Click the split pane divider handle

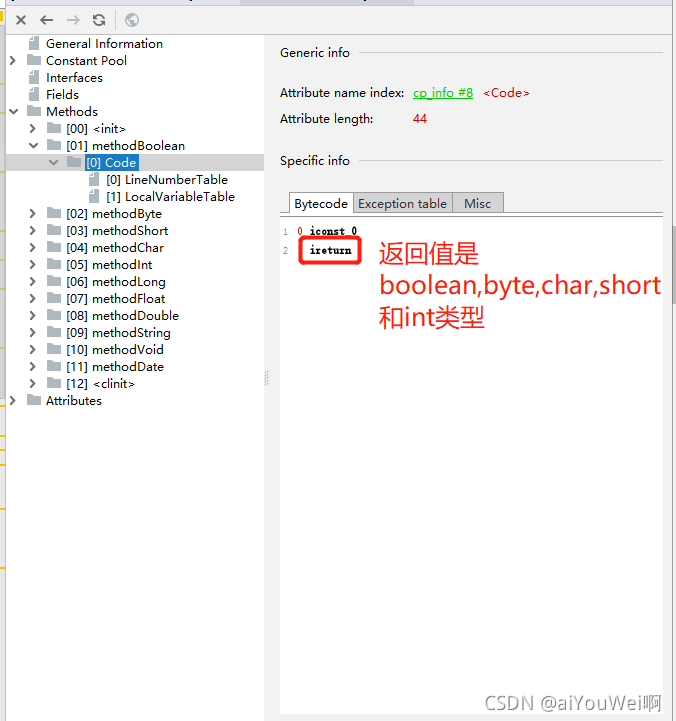click(x=266, y=378)
